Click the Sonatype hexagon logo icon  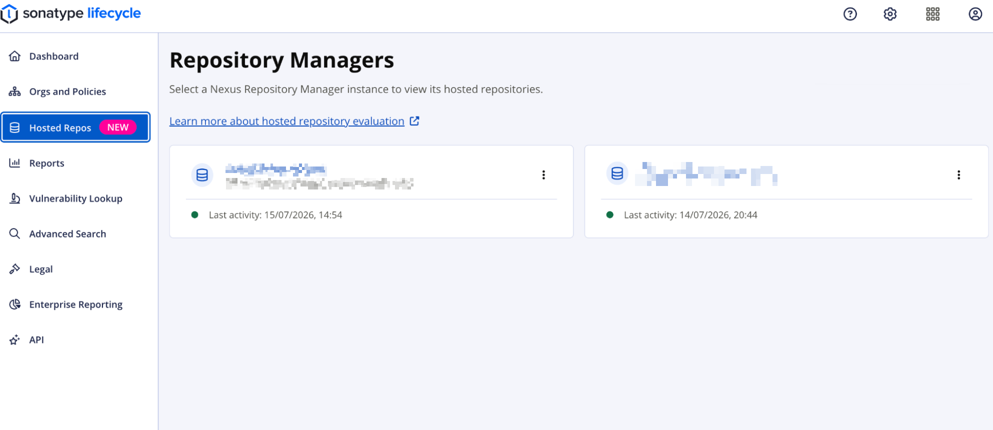click(9, 14)
